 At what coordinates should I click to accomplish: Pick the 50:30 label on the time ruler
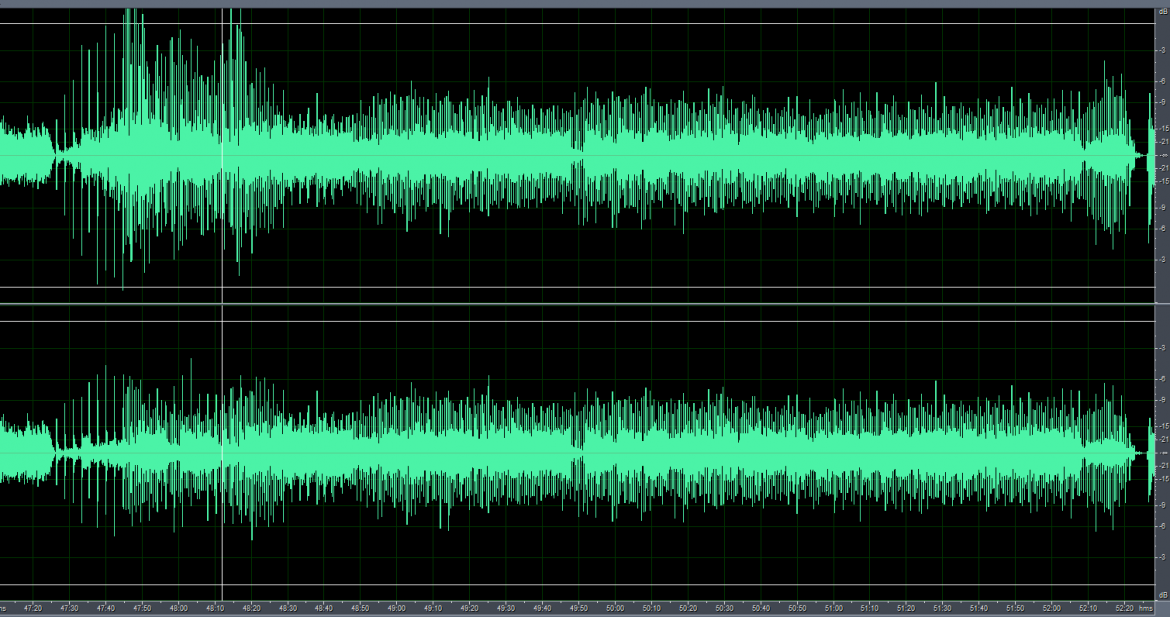pyautogui.click(x=724, y=607)
